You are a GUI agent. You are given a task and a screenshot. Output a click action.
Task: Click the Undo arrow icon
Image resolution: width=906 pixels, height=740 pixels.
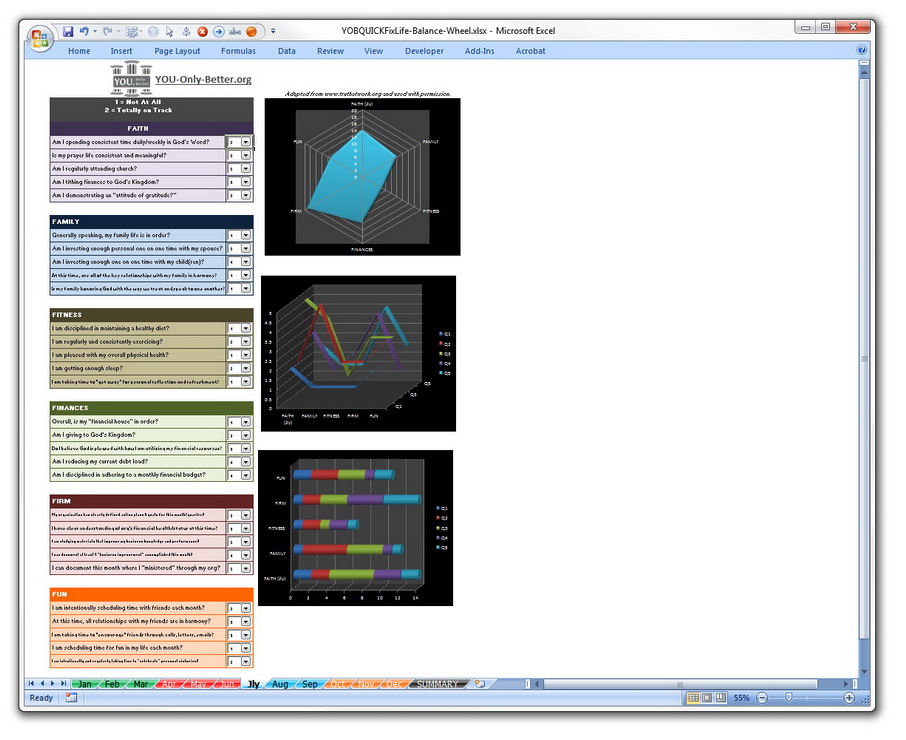pyautogui.click(x=84, y=31)
